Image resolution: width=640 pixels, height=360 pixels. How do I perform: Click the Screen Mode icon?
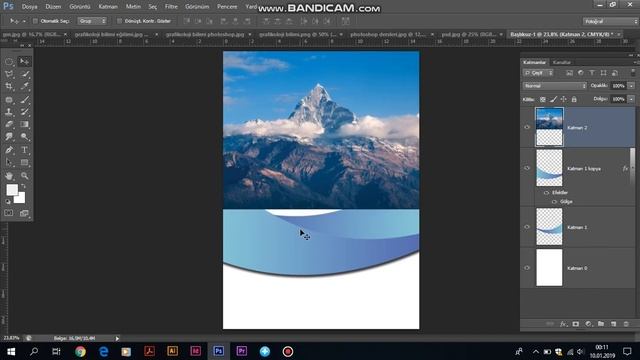24,213
